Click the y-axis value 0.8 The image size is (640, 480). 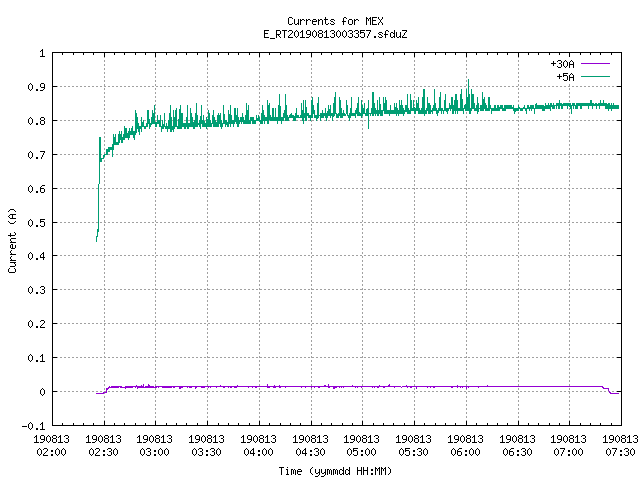click(x=36, y=121)
